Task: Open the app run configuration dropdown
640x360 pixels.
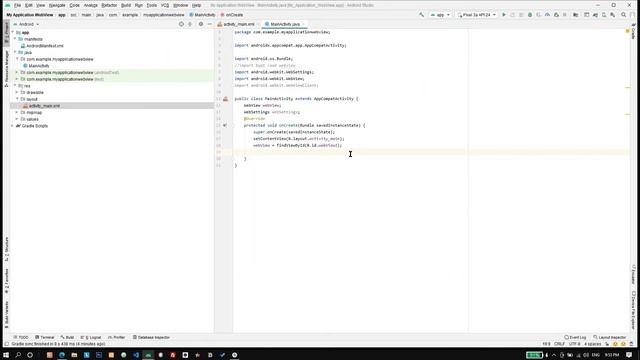Action: pos(440,15)
